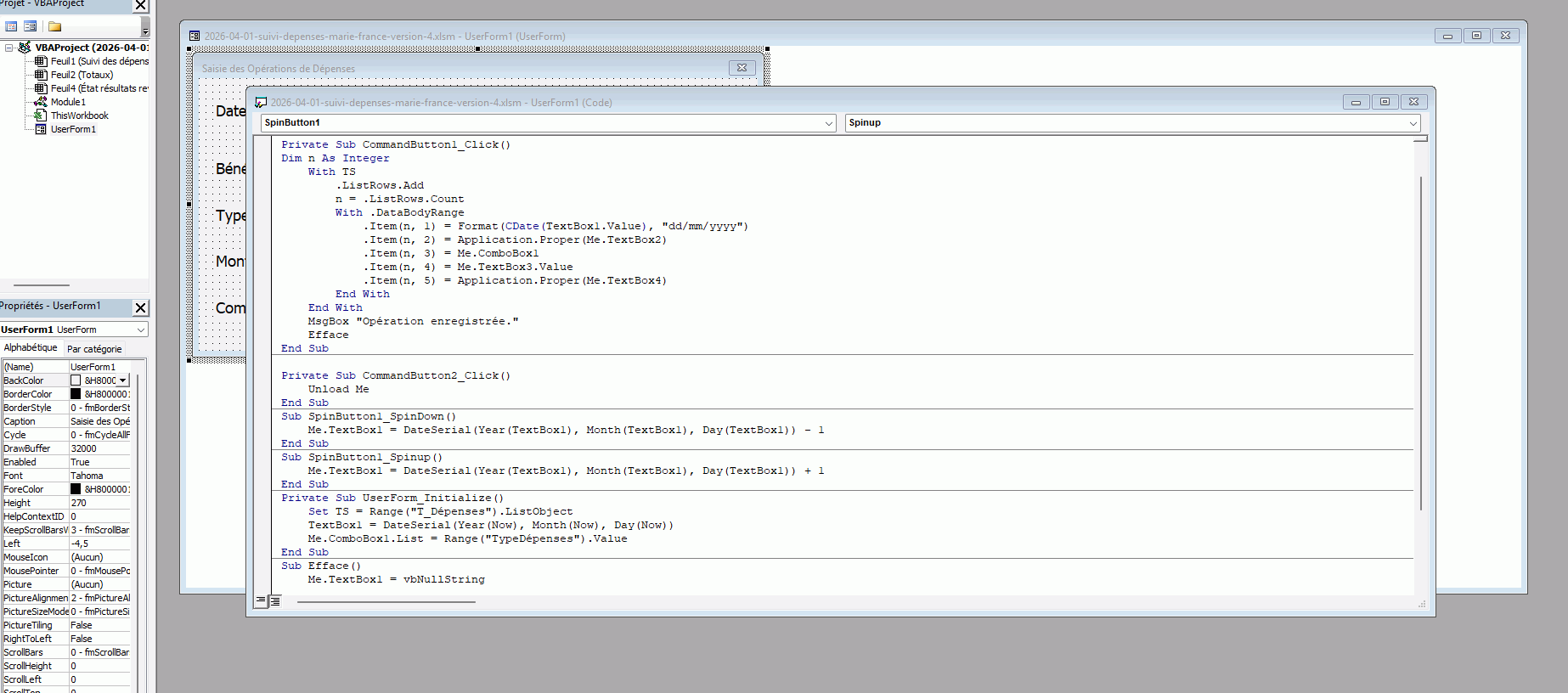Click the View Object icon in Project toolbar
Viewport: 1568px width, 693px height.
[x=31, y=26]
